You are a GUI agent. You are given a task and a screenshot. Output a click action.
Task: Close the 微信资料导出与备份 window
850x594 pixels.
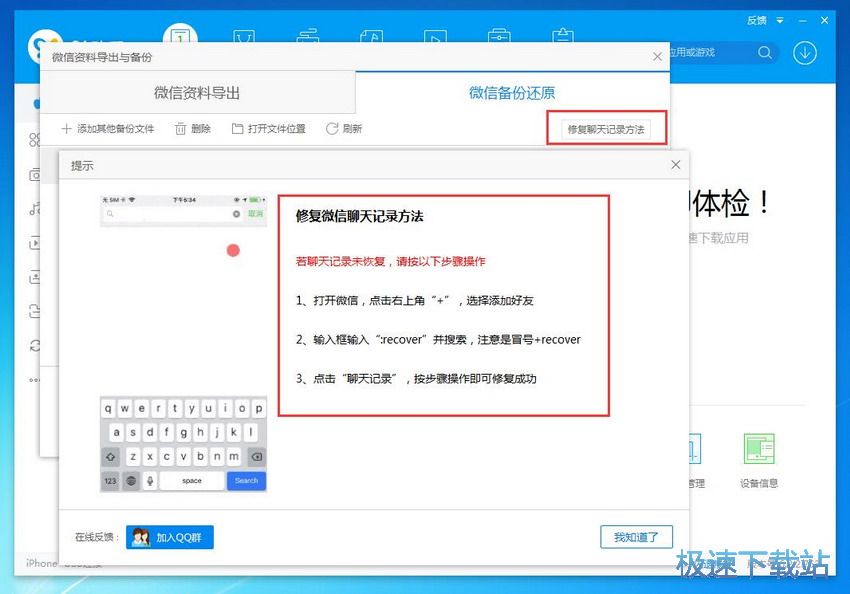point(657,56)
